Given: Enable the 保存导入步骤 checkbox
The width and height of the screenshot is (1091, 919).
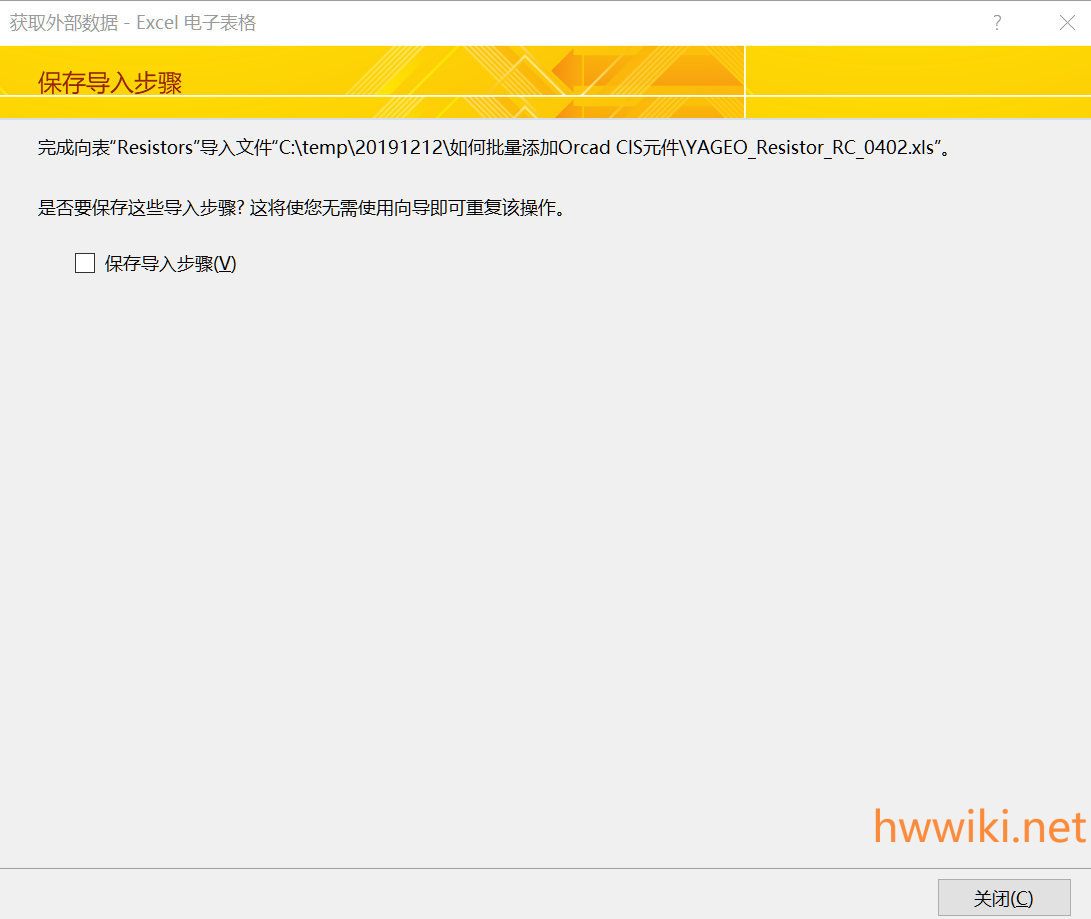Looking at the screenshot, I should click(85, 264).
